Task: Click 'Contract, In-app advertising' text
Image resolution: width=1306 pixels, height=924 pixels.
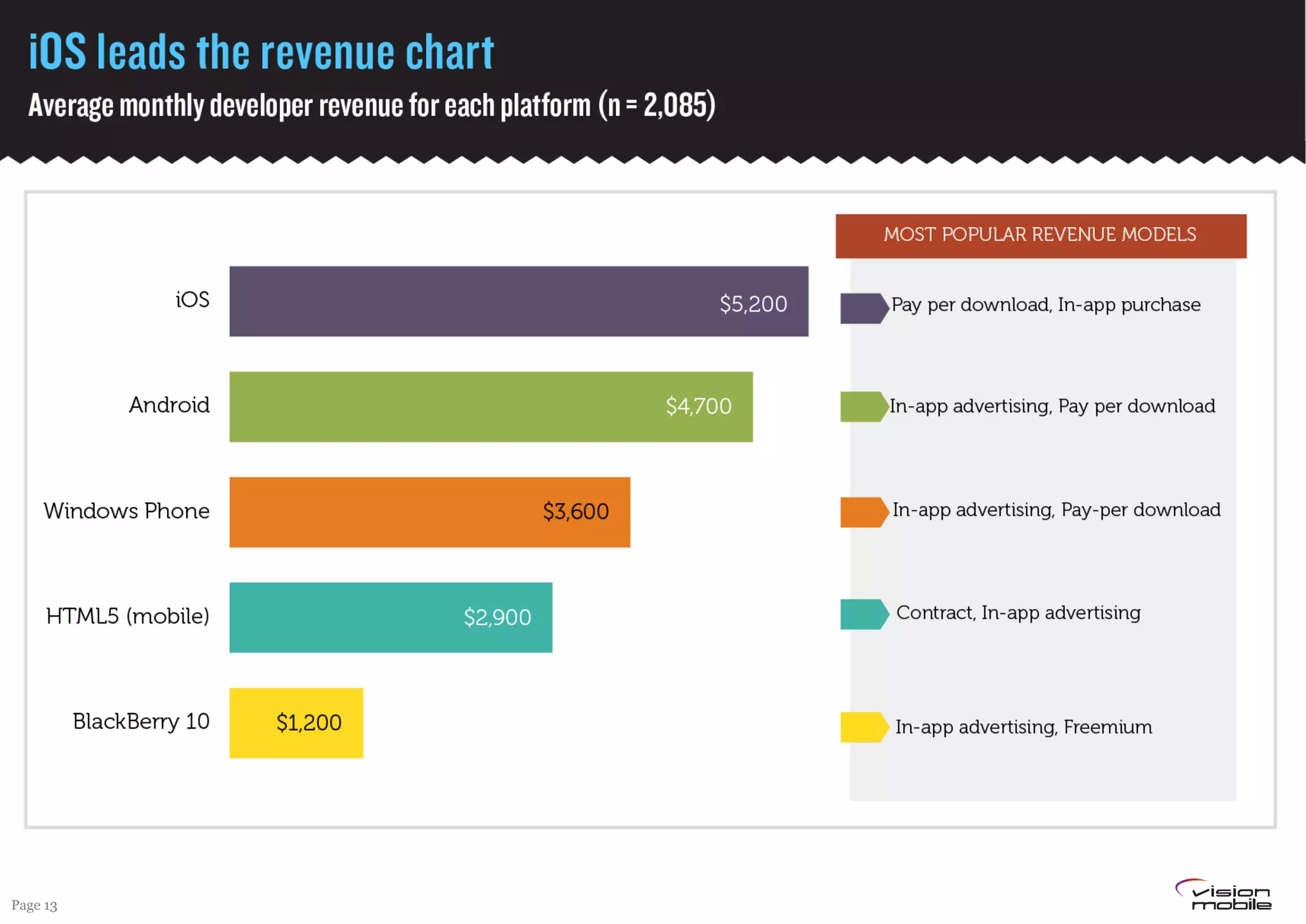Action: tap(1018, 613)
